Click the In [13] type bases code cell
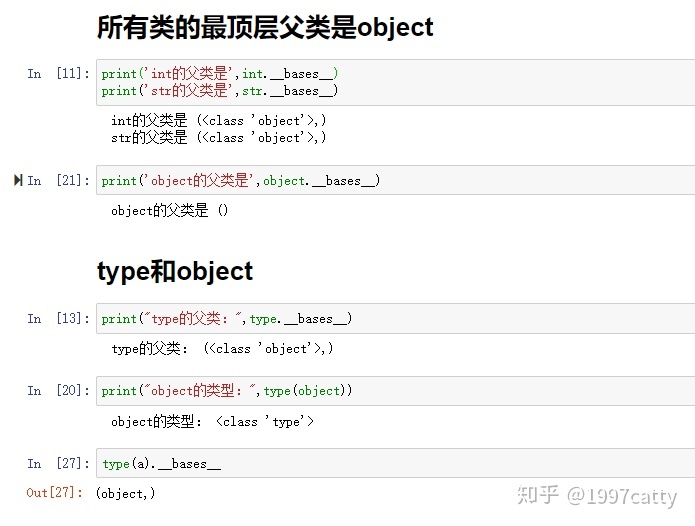This screenshot has width=695, height=526. click(x=395, y=319)
